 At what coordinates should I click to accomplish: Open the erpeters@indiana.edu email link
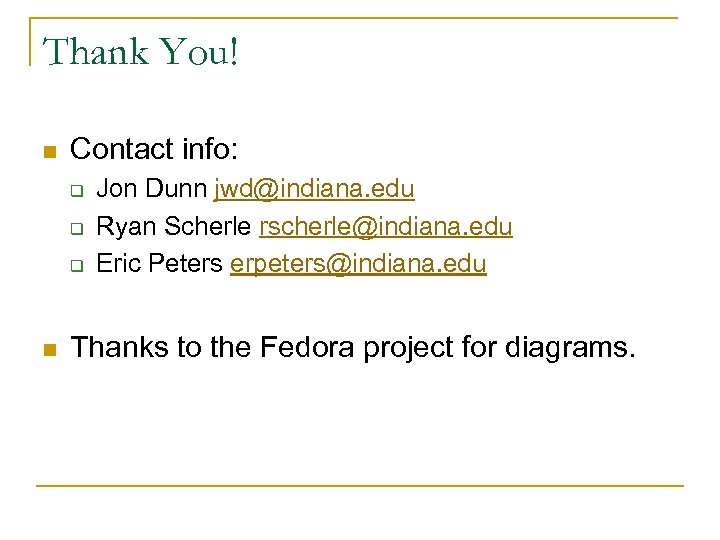358,264
